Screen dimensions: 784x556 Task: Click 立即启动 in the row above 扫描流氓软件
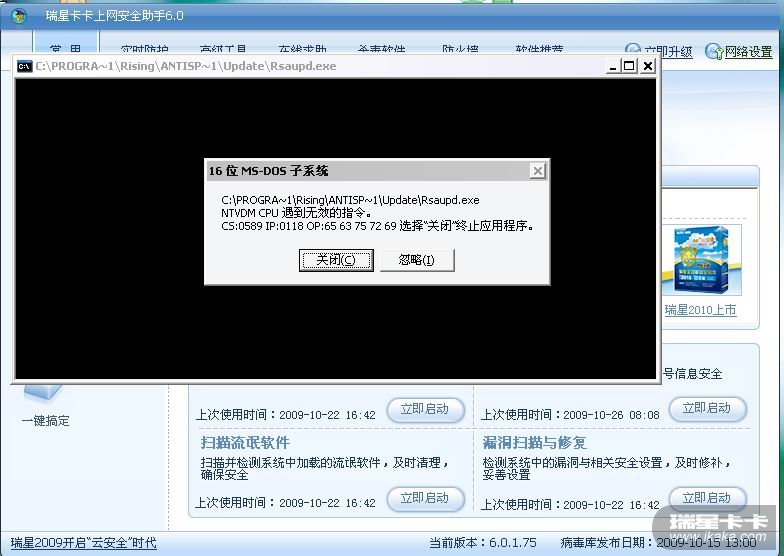coord(426,410)
